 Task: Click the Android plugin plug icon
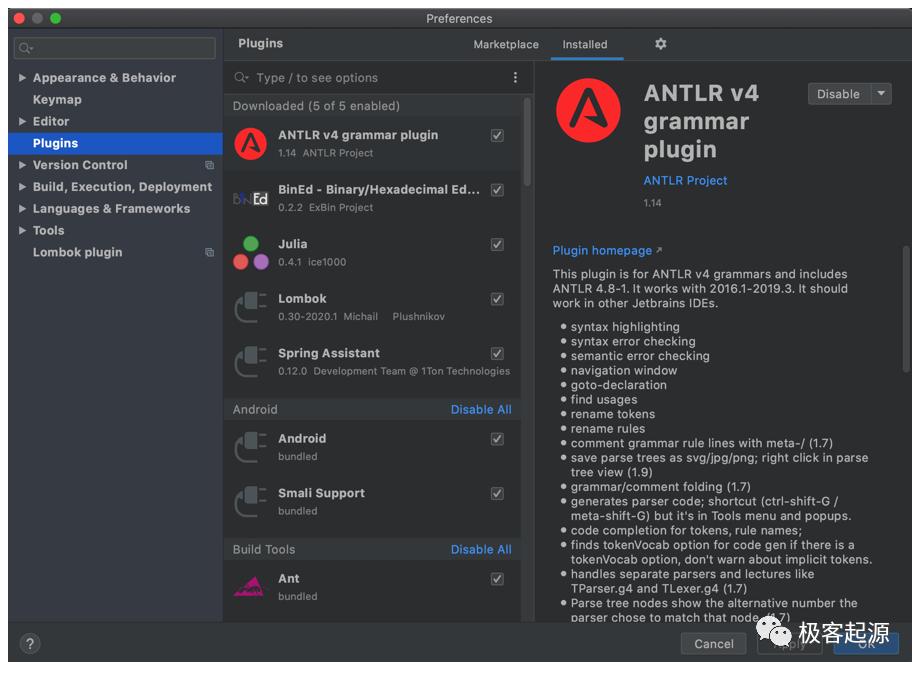pyautogui.click(x=251, y=447)
